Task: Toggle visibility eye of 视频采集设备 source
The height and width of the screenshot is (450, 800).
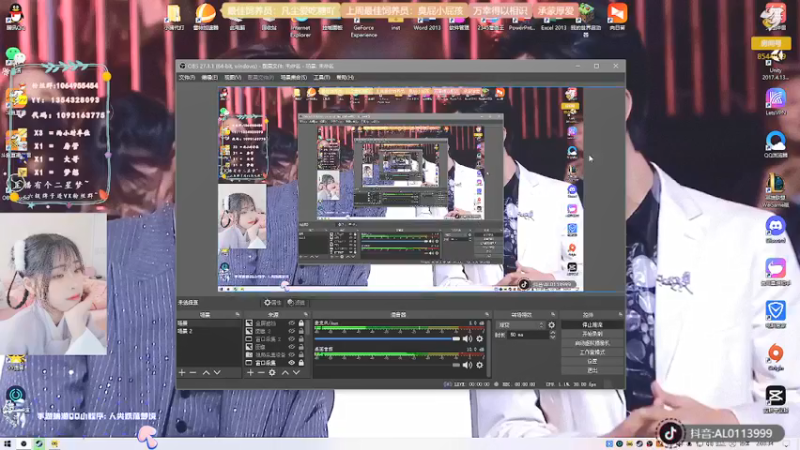Action: (x=292, y=355)
